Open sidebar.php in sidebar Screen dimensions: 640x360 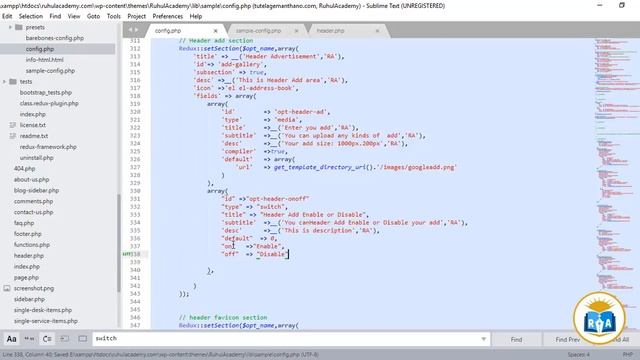click(29, 299)
